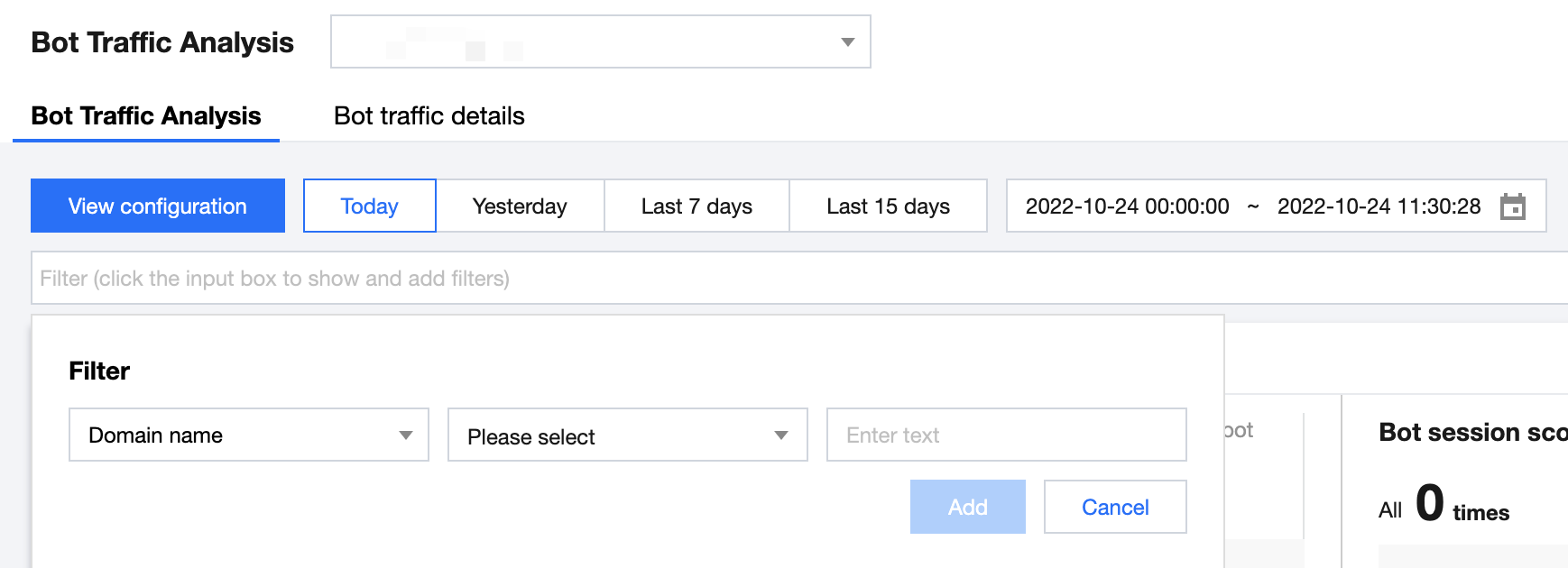The width and height of the screenshot is (1568, 568).
Task: Select the underlined Bot Traffic Analysis tab
Action: [x=146, y=116]
